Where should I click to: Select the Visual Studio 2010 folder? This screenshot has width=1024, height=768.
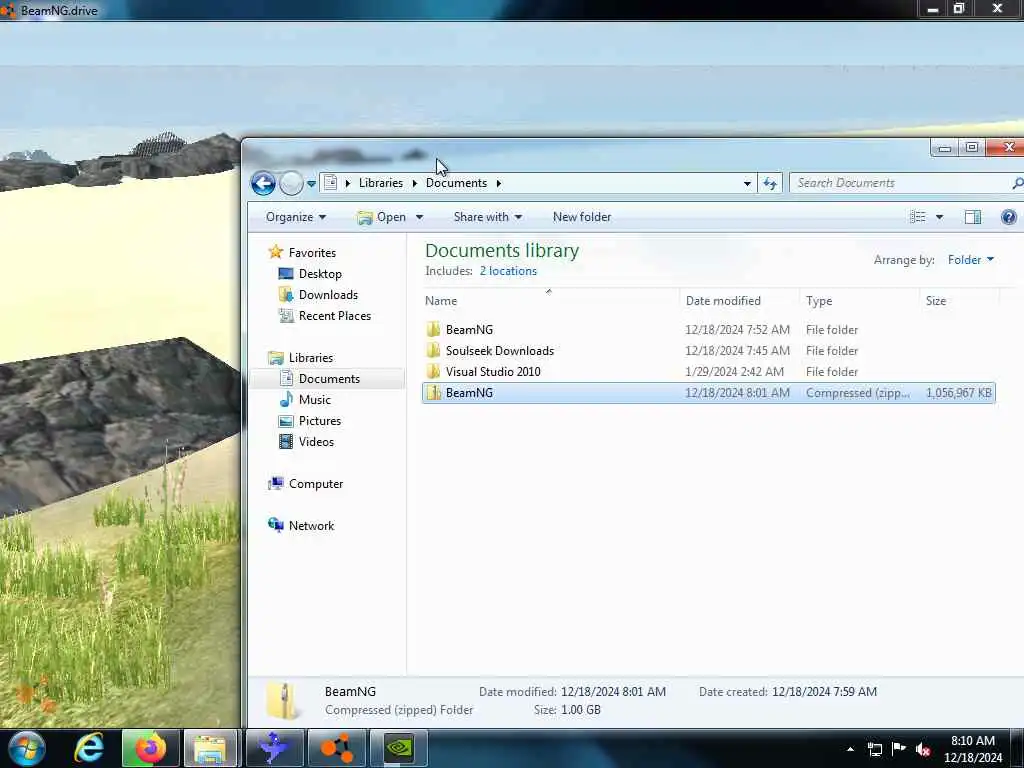pos(709,372)
